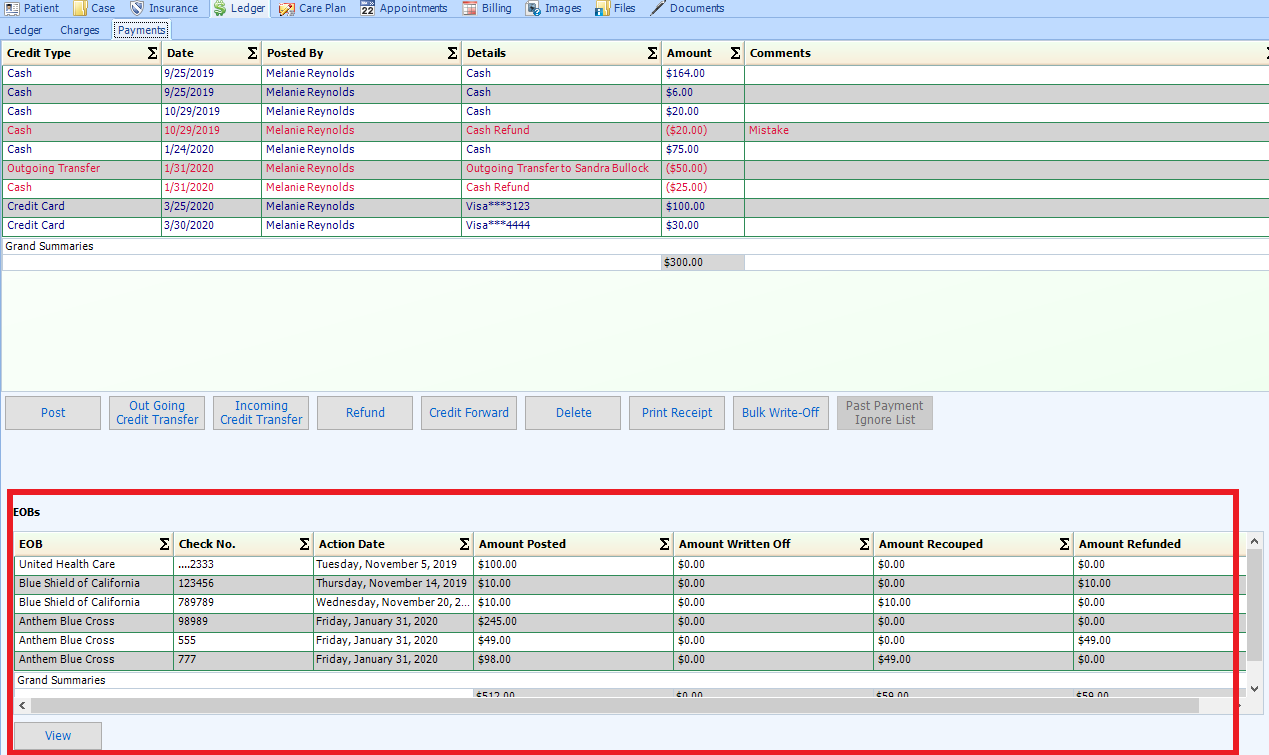Click the sigma icon on the Check No. column

[x=304, y=543]
